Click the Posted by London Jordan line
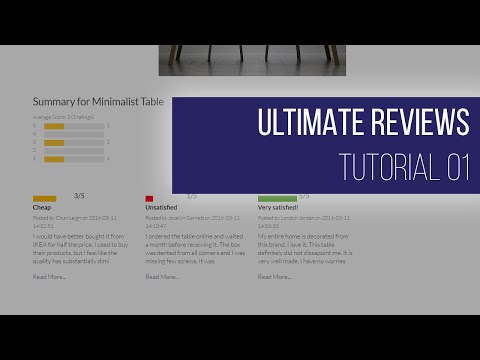This screenshot has height=360, width=480. (304, 222)
